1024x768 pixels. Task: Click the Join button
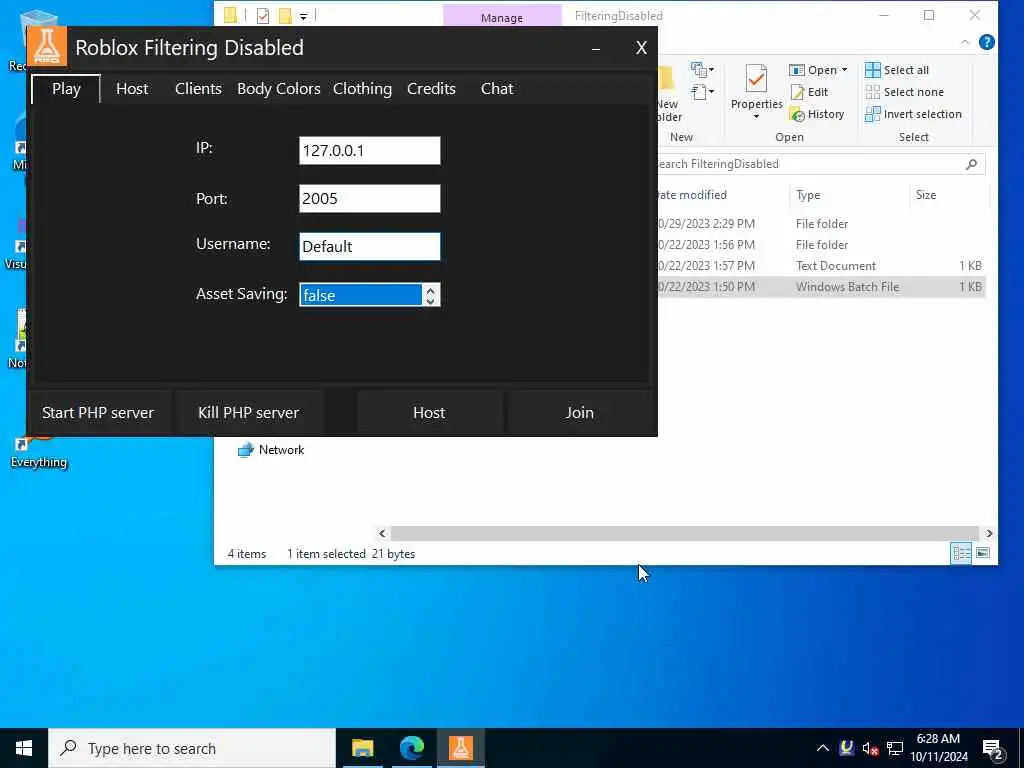click(x=579, y=413)
